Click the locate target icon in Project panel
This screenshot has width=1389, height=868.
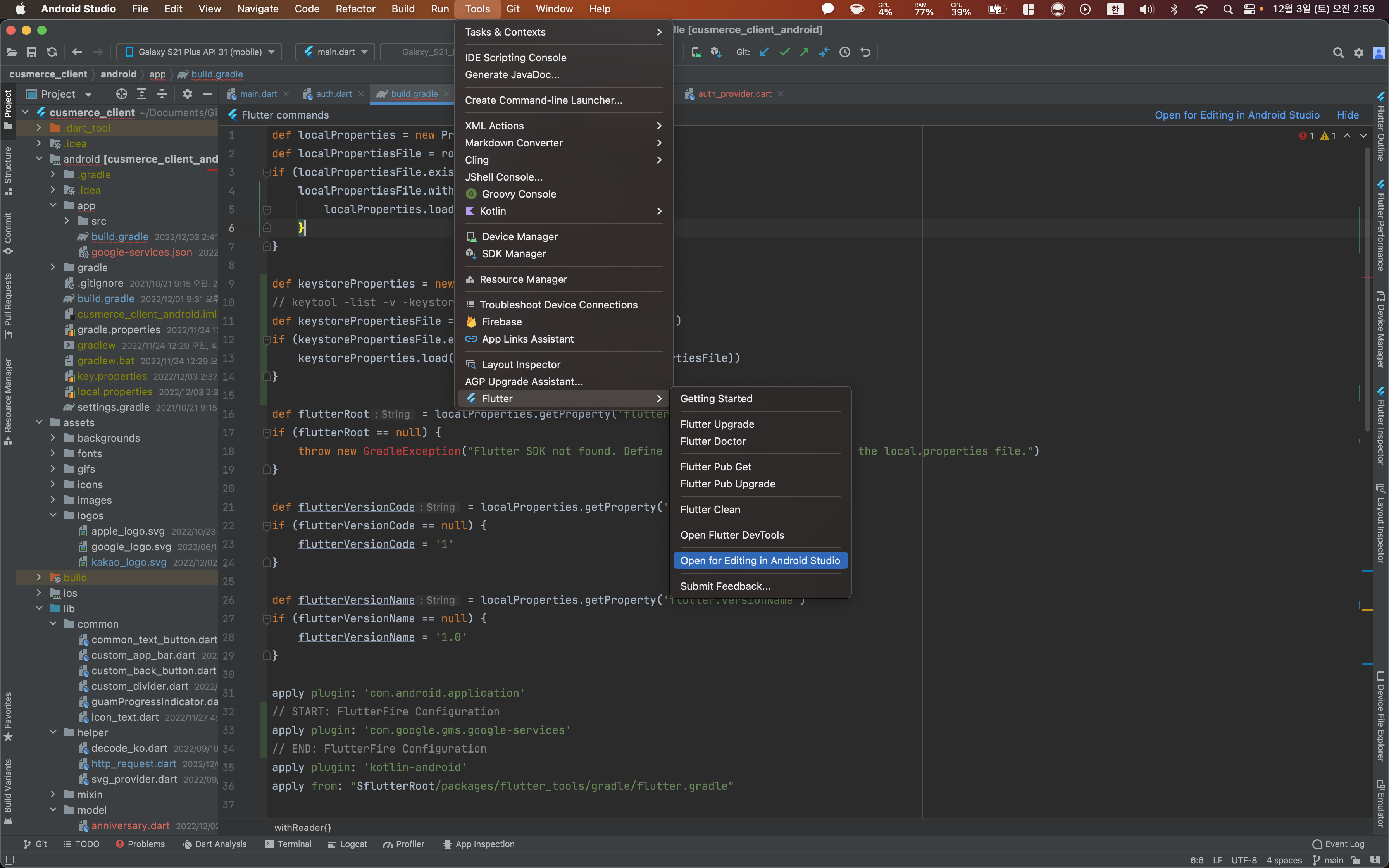121,94
